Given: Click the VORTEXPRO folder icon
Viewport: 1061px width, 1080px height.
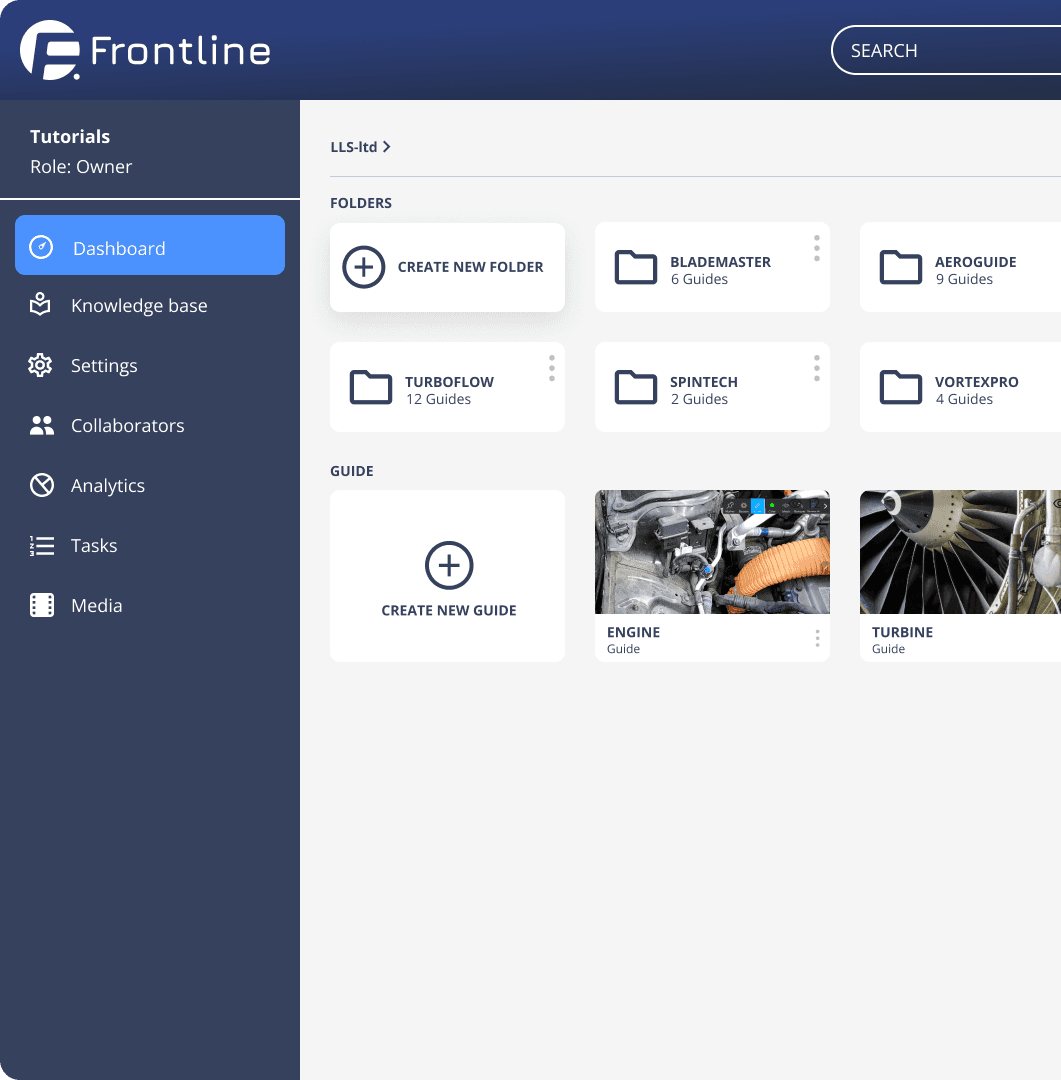Looking at the screenshot, I should tap(900, 387).
